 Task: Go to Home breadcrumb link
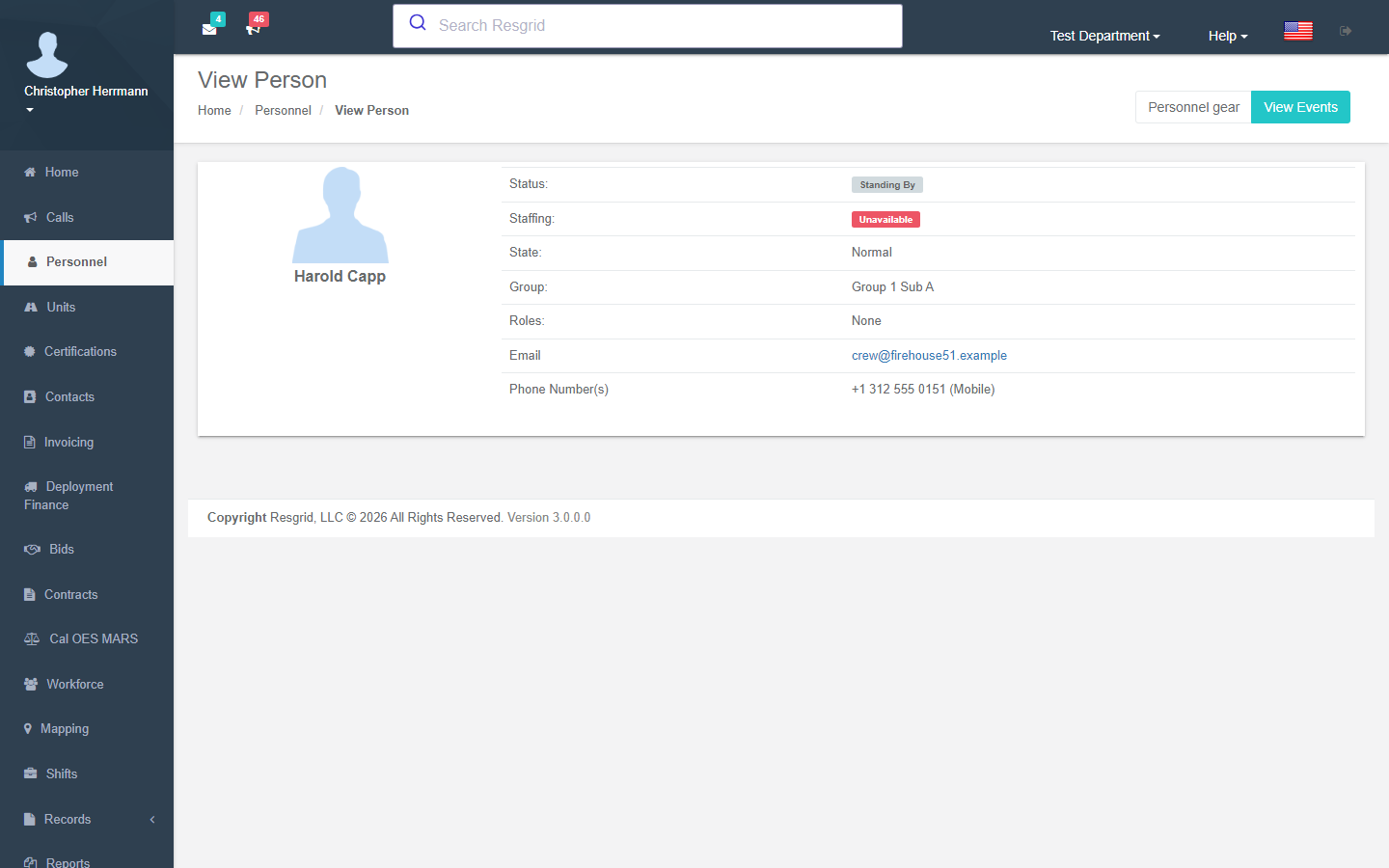[x=214, y=111]
